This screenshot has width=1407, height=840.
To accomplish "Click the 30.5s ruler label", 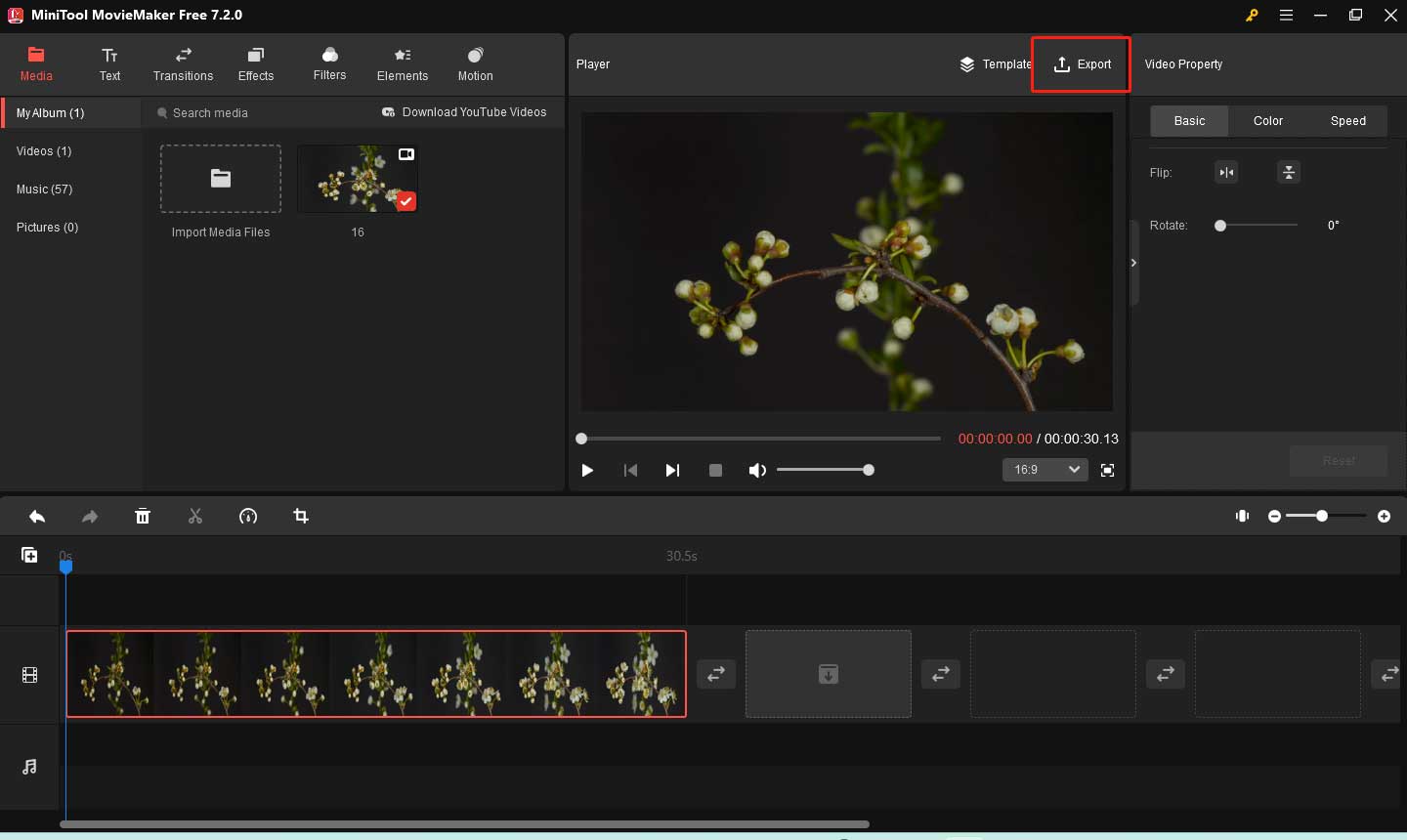I will coord(682,556).
